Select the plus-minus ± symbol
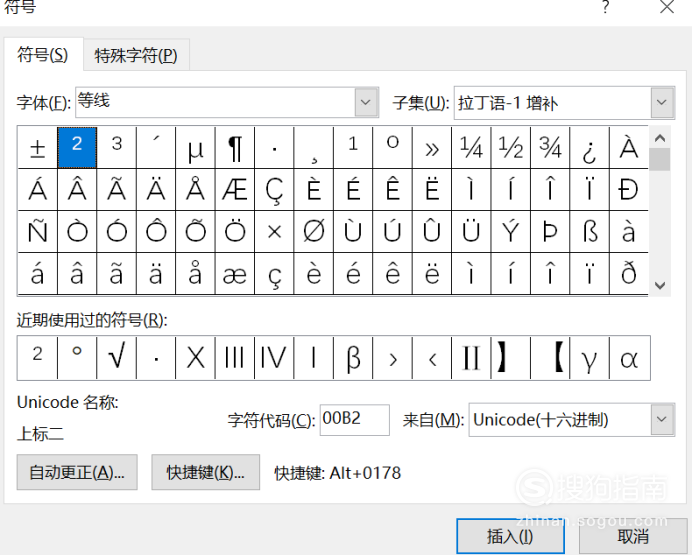 (x=38, y=147)
